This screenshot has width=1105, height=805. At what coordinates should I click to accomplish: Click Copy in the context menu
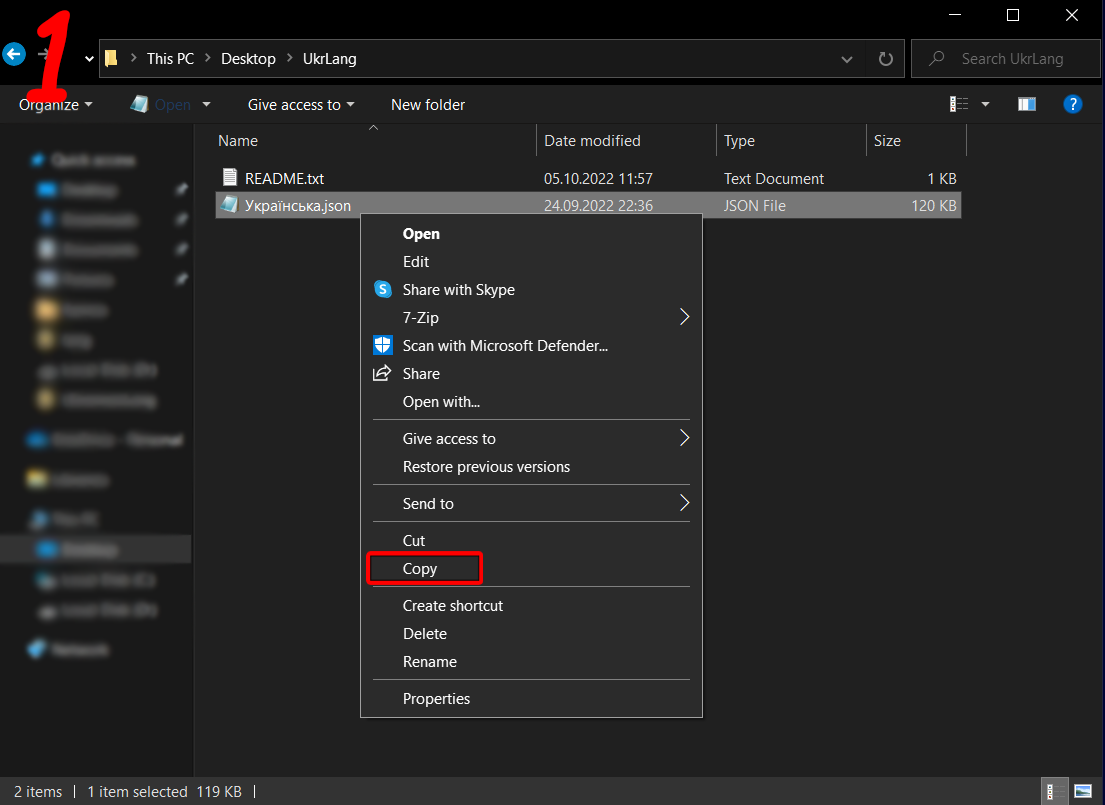[x=420, y=569]
